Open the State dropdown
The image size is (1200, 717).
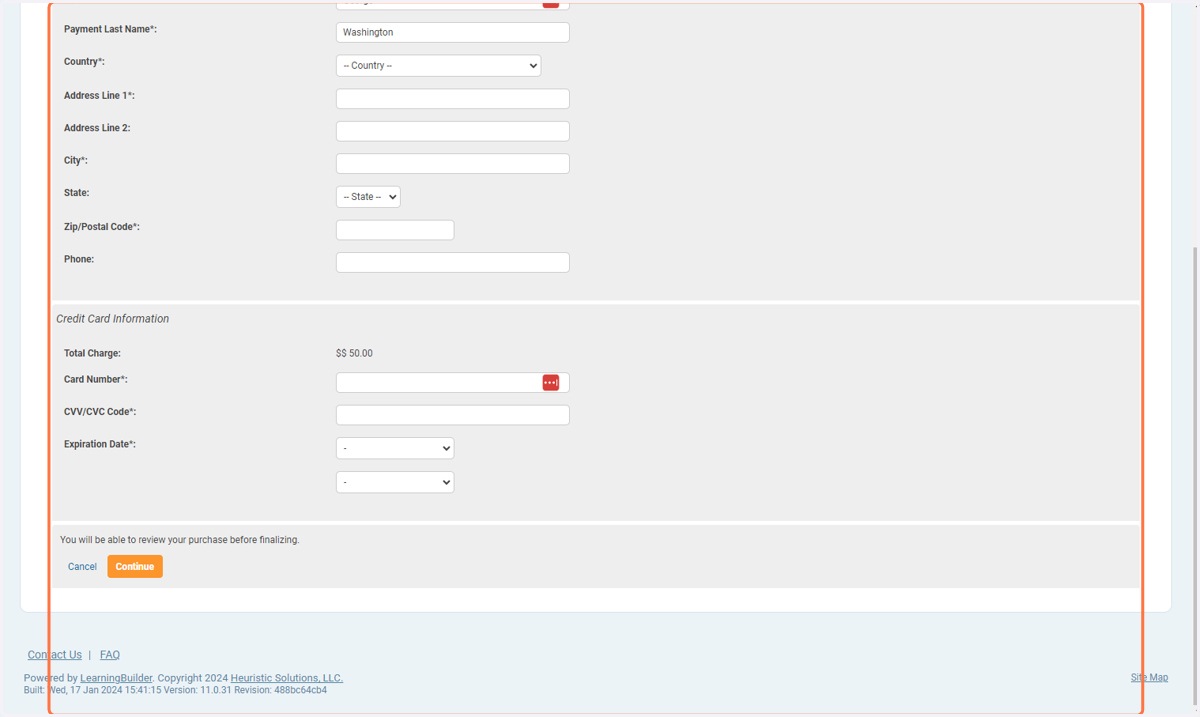(368, 197)
